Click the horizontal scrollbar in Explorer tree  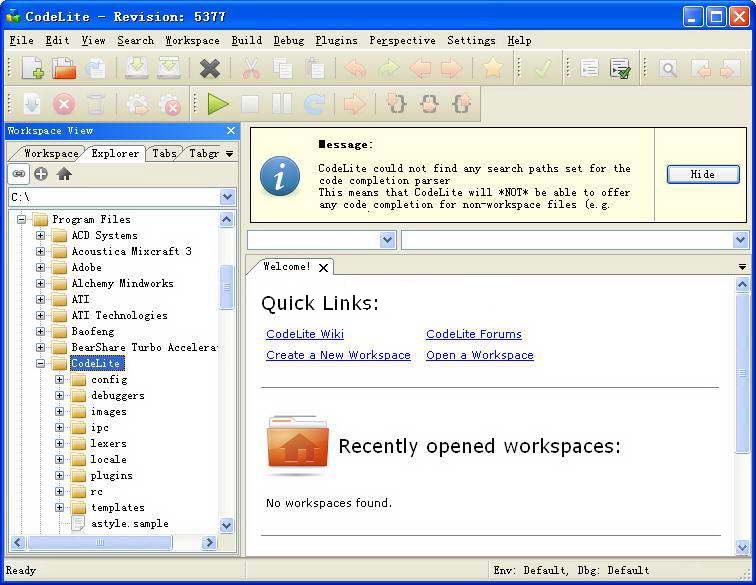pos(100,543)
